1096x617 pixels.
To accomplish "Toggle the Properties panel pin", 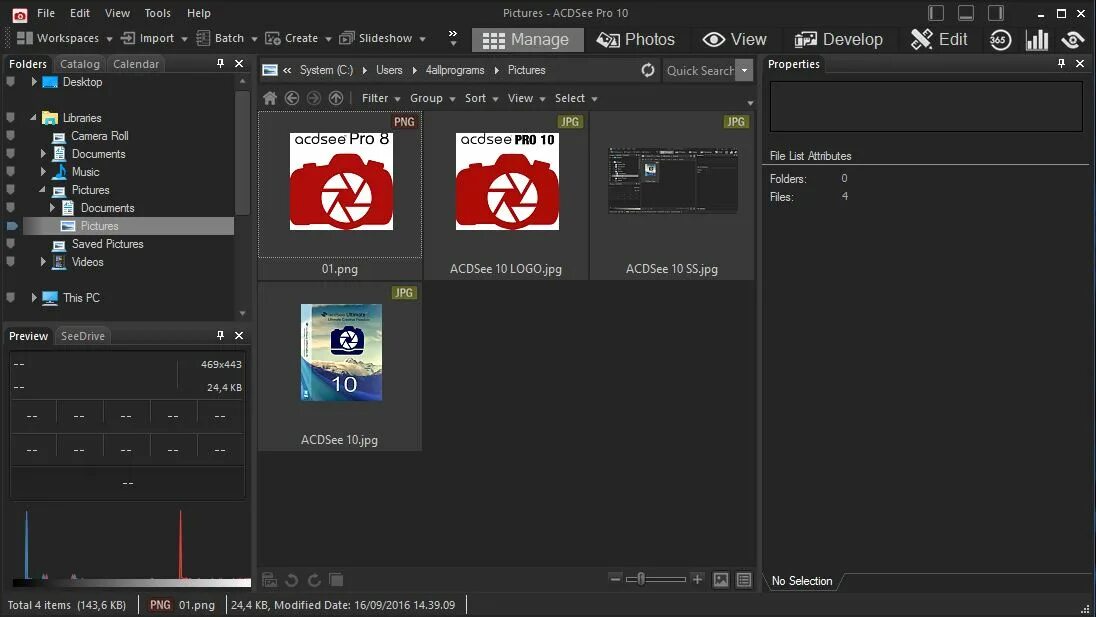I will coord(1062,64).
